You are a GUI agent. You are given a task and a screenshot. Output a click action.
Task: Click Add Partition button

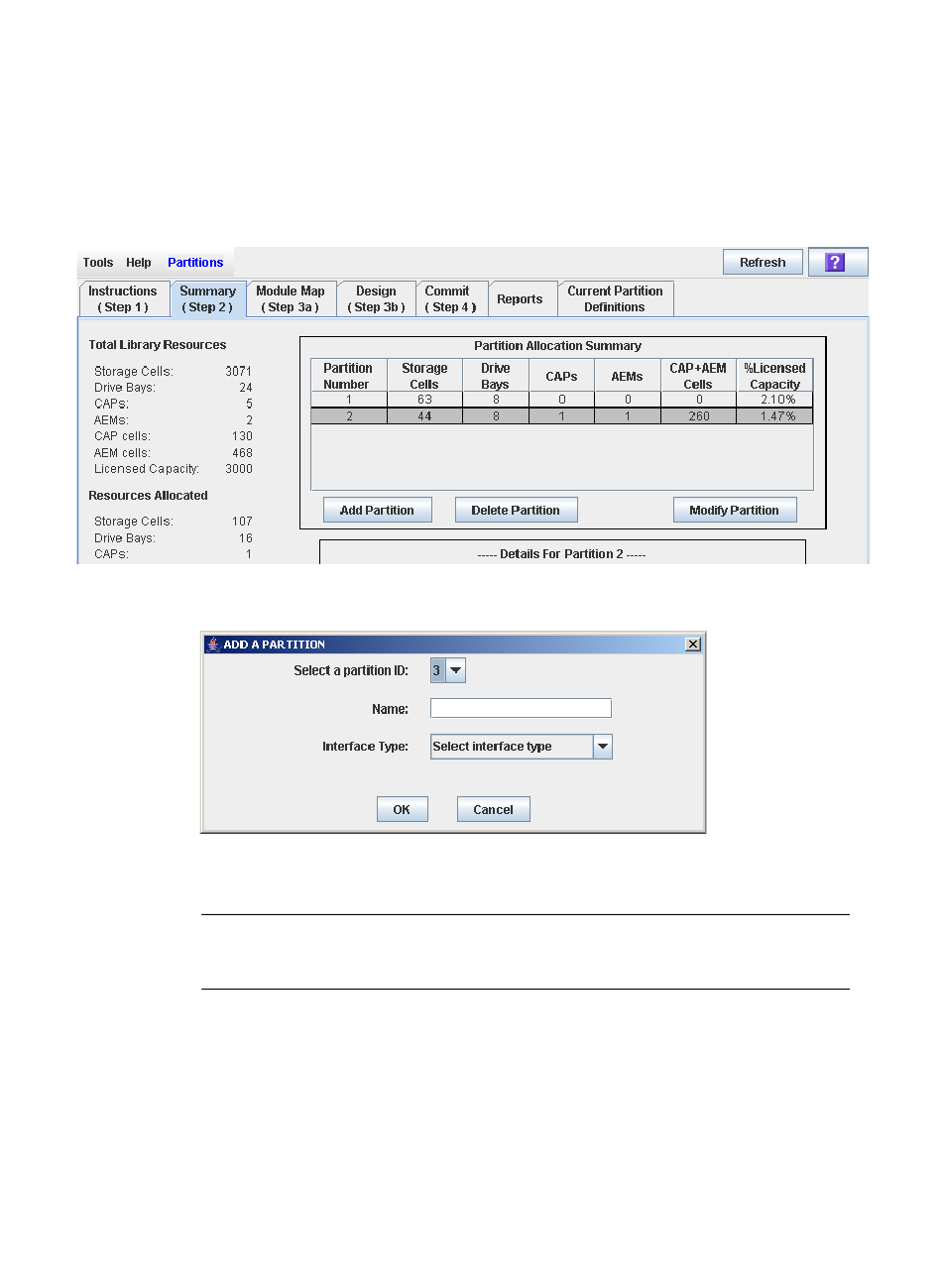click(377, 510)
